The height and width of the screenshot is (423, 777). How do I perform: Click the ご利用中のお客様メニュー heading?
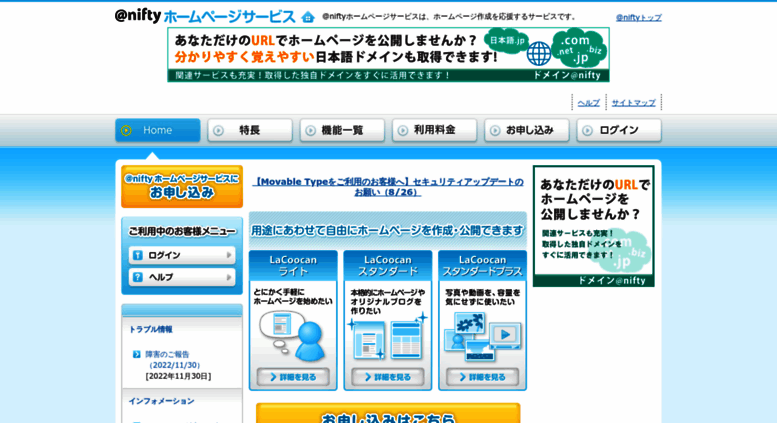pos(182,231)
